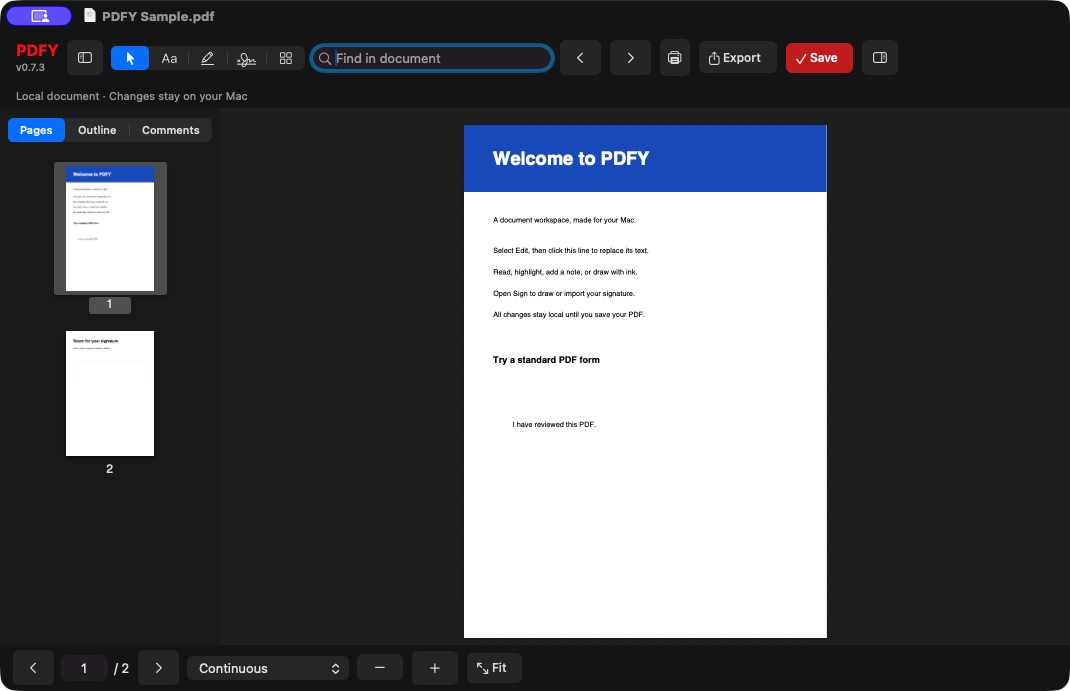Viewport: 1070px width, 691px height.
Task: Click 'All changes stay local' line
Action: pos(568,314)
